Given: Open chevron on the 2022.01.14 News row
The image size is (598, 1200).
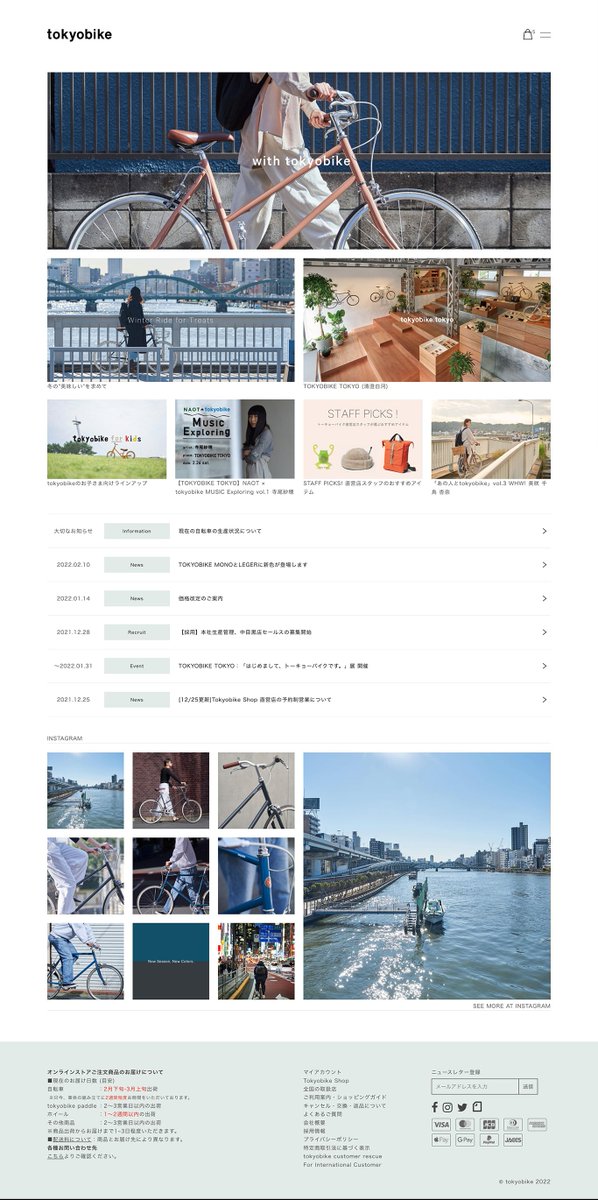Looking at the screenshot, I should [544, 598].
